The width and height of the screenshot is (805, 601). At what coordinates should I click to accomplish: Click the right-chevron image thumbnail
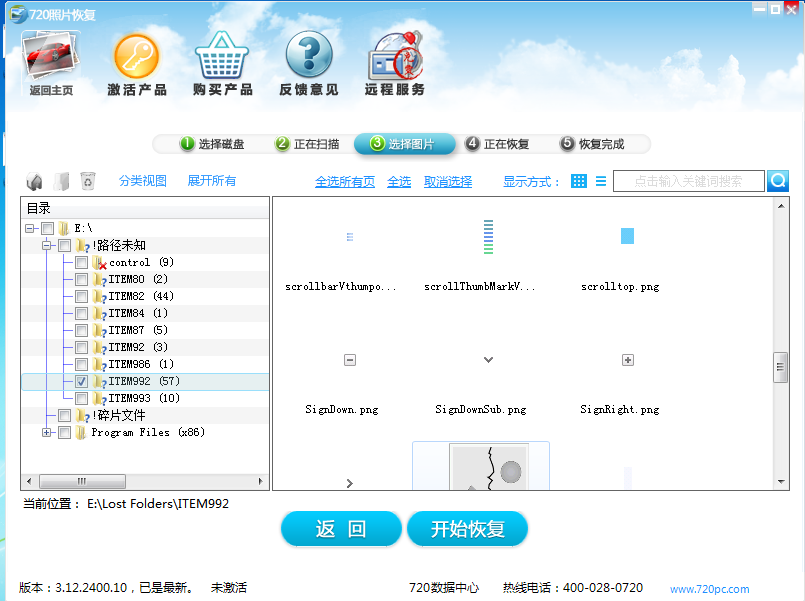click(x=350, y=483)
